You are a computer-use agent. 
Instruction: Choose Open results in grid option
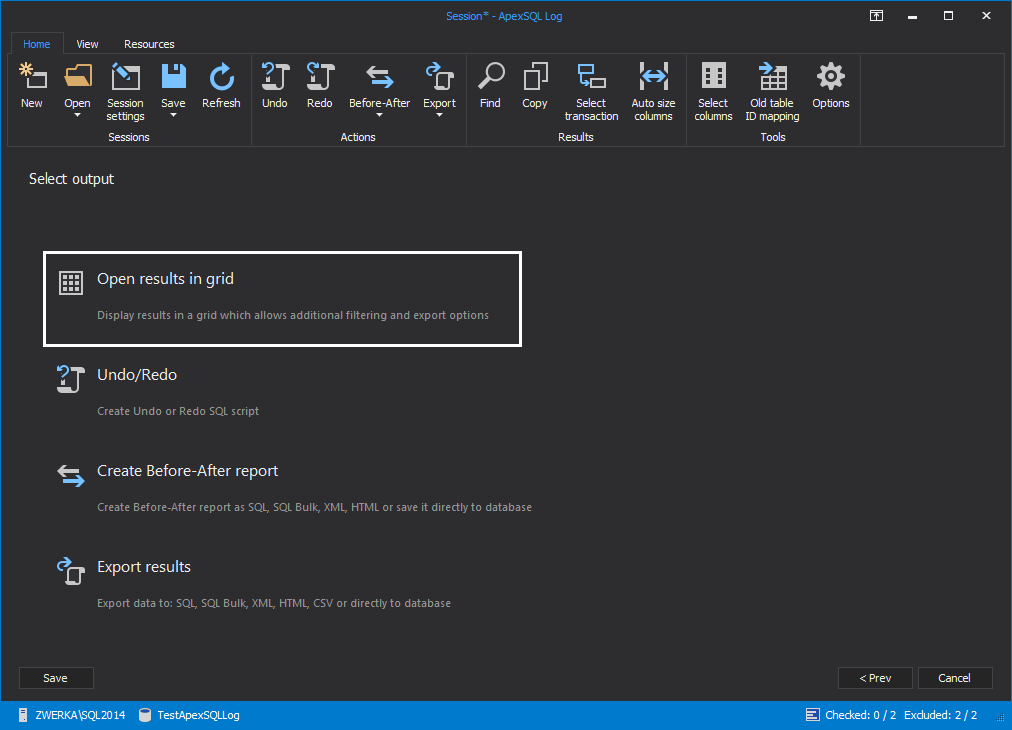(282, 298)
